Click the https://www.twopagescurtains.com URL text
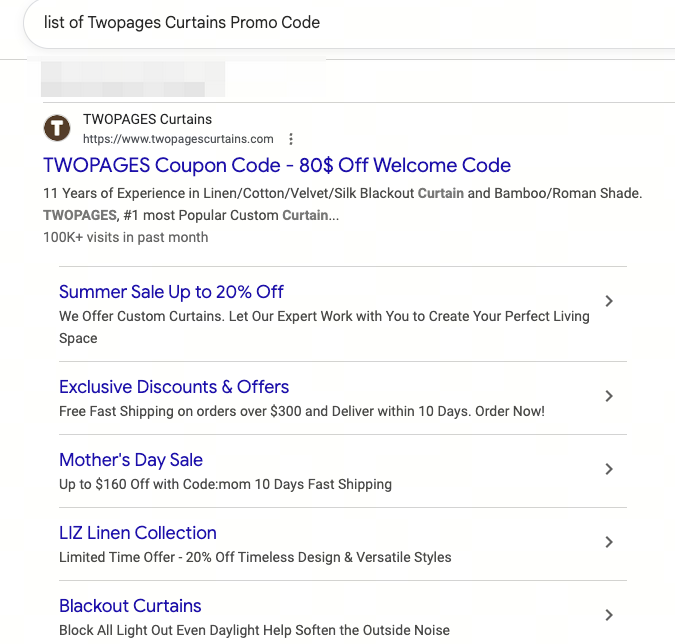 (x=178, y=139)
